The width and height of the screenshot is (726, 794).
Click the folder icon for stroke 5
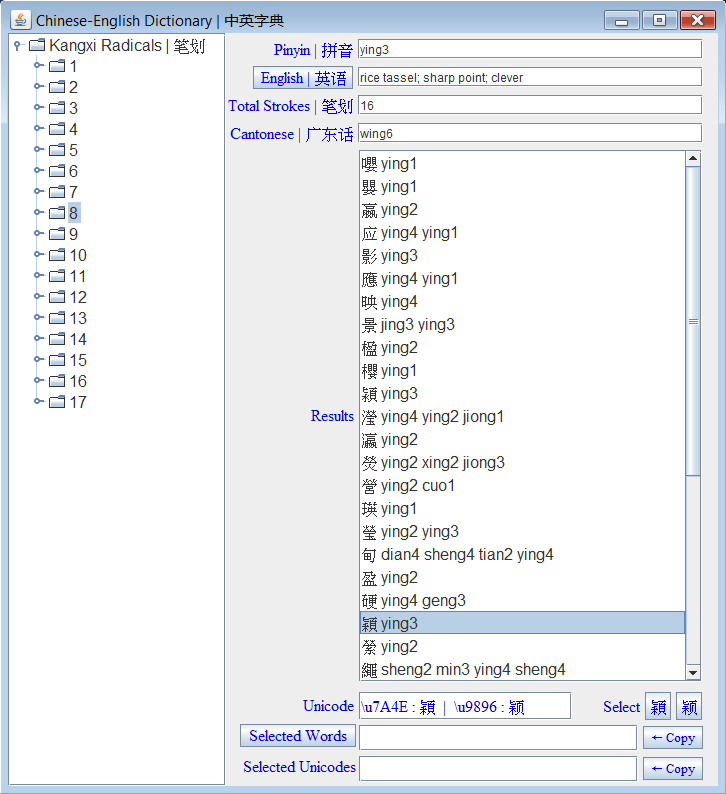[57, 150]
